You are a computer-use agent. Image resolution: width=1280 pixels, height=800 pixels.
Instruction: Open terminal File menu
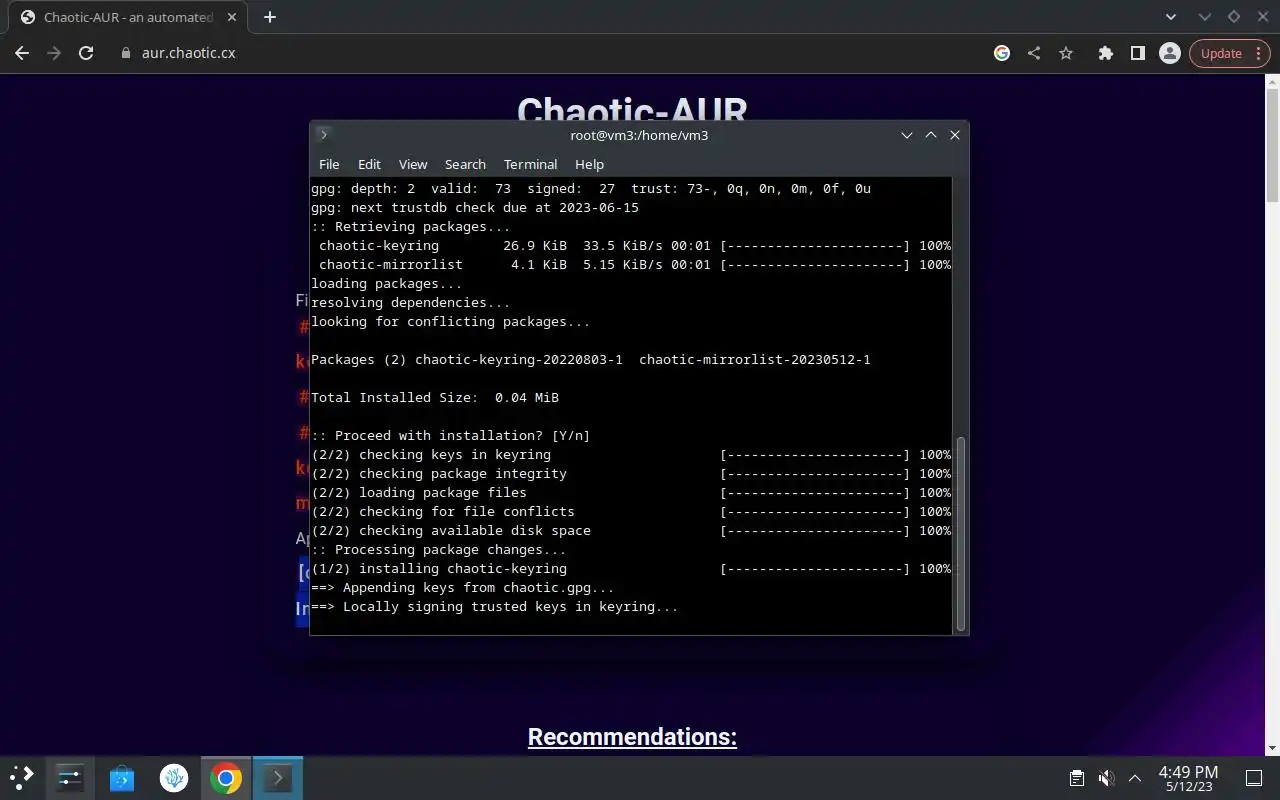pos(329,164)
